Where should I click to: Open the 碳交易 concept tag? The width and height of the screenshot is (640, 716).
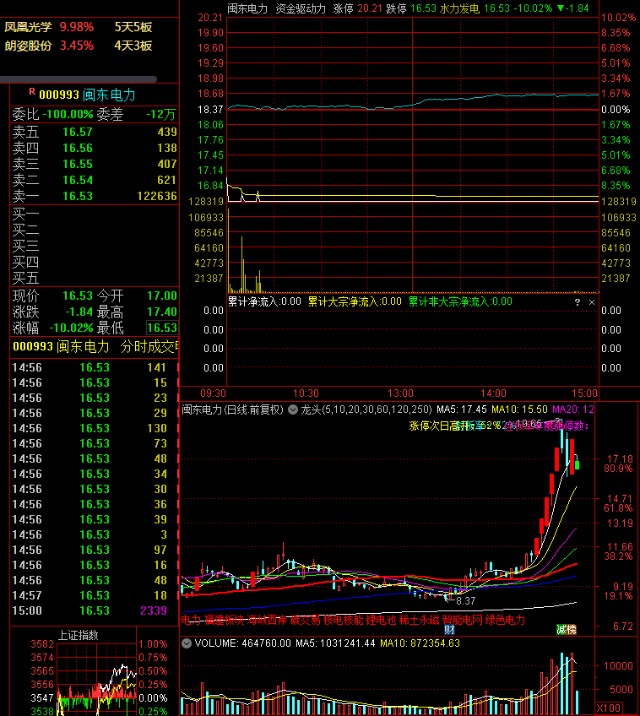[305, 620]
